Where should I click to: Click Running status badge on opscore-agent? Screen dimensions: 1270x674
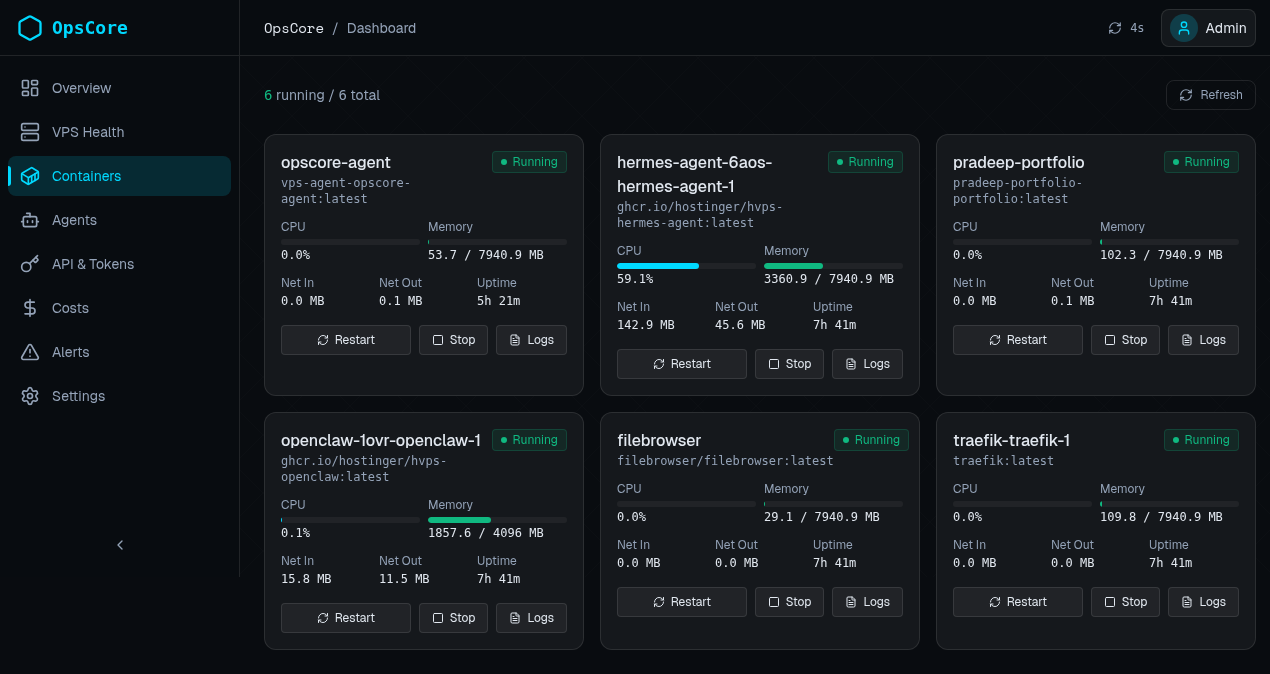point(529,162)
